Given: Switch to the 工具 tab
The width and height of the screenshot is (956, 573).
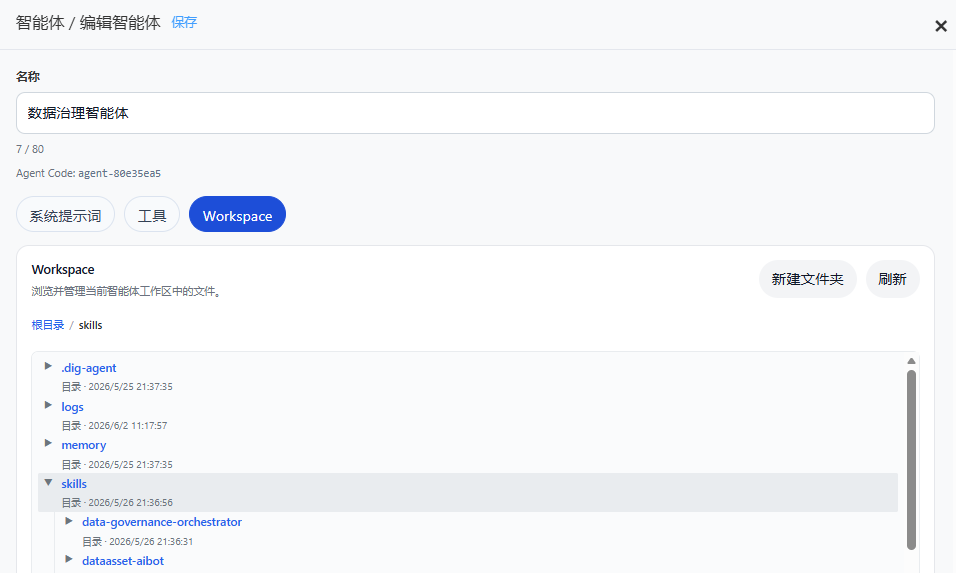Looking at the screenshot, I should point(152,215).
